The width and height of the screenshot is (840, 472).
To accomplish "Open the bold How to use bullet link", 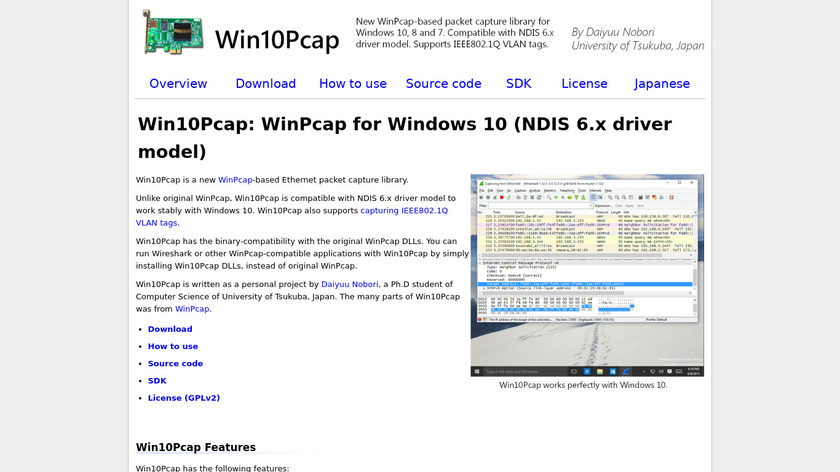I will [173, 346].
